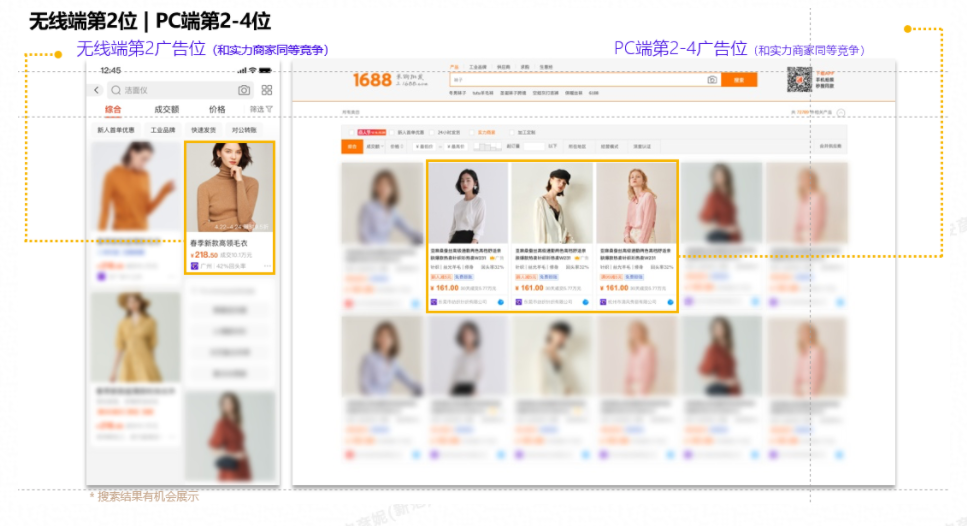Viewport: 967px width, 526px height.
Task: Click the 最低价 price input
Action: [x=426, y=147]
